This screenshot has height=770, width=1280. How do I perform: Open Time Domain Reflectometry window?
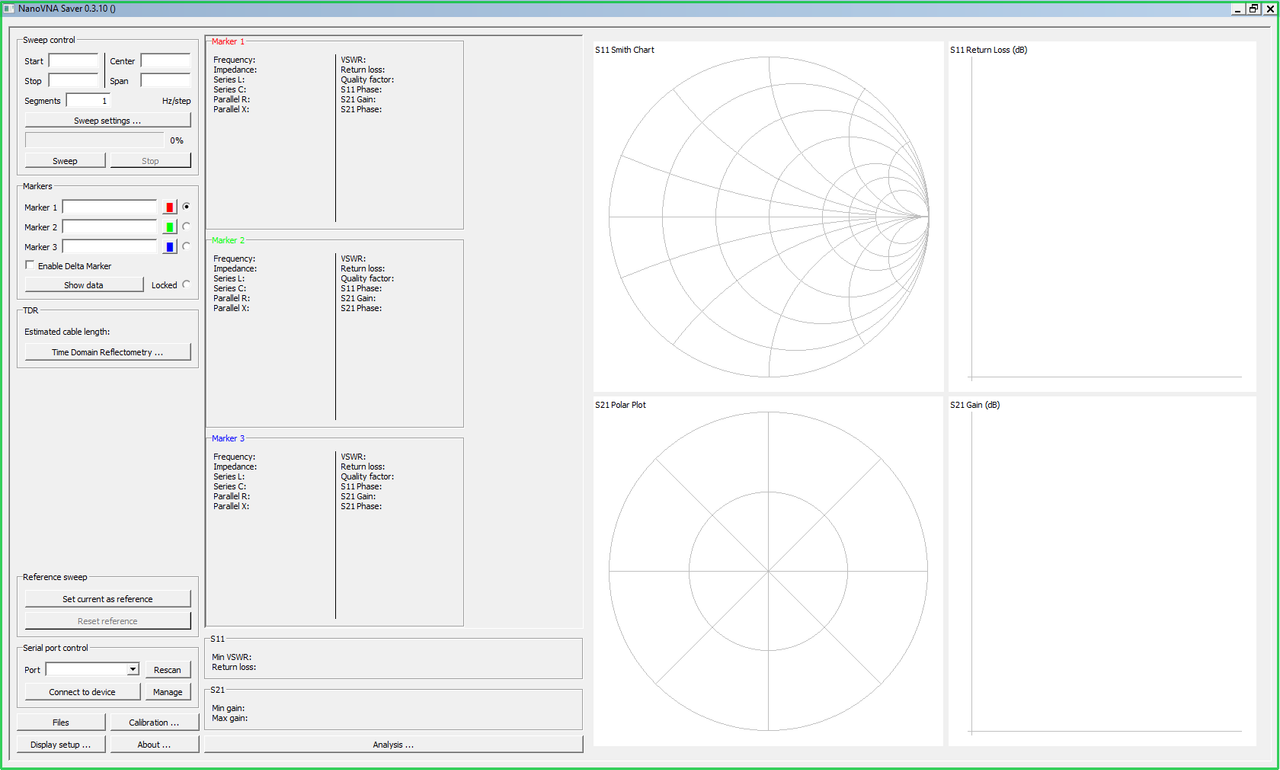[x=107, y=352]
